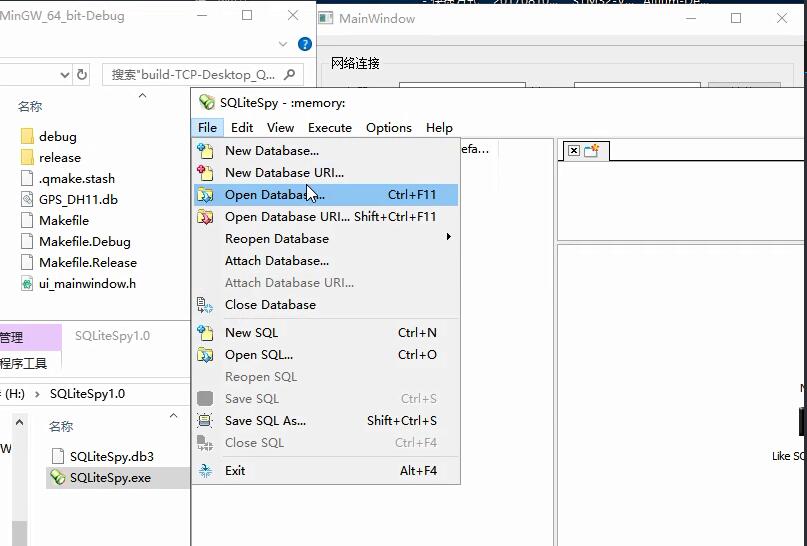Choose Exit from File menu
The width and height of the screenshot is (807, 546).
click(x=326, y=471)
